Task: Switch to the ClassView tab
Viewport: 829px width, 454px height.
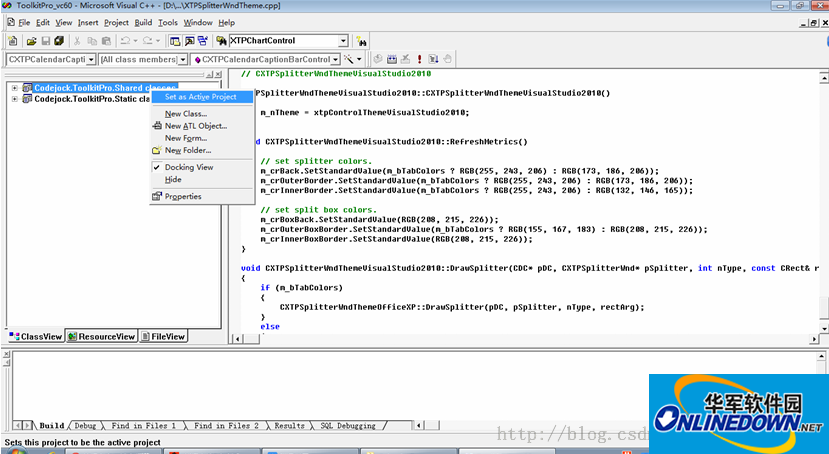Action: click(35, 337)
